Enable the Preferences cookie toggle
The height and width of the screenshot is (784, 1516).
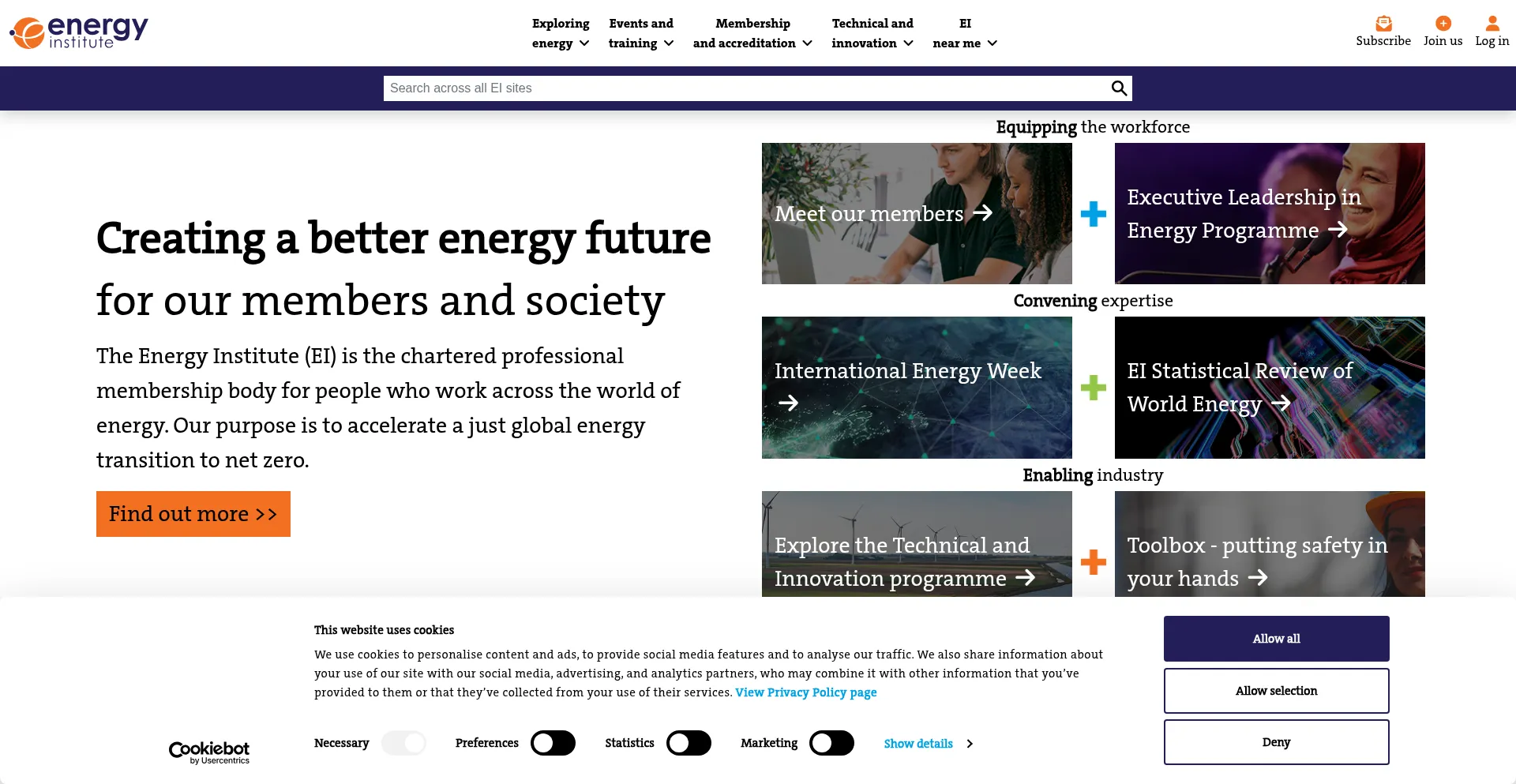[553, 743]
